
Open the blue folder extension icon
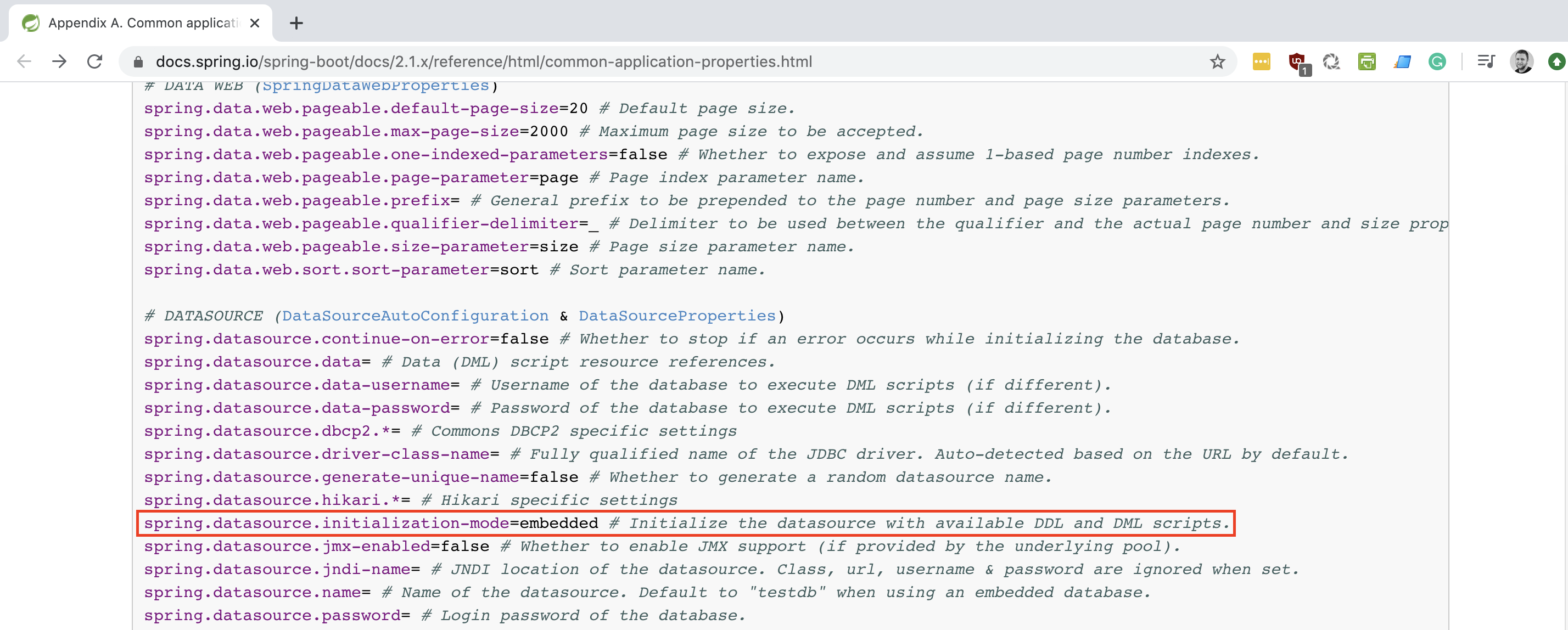(1402, 61)
